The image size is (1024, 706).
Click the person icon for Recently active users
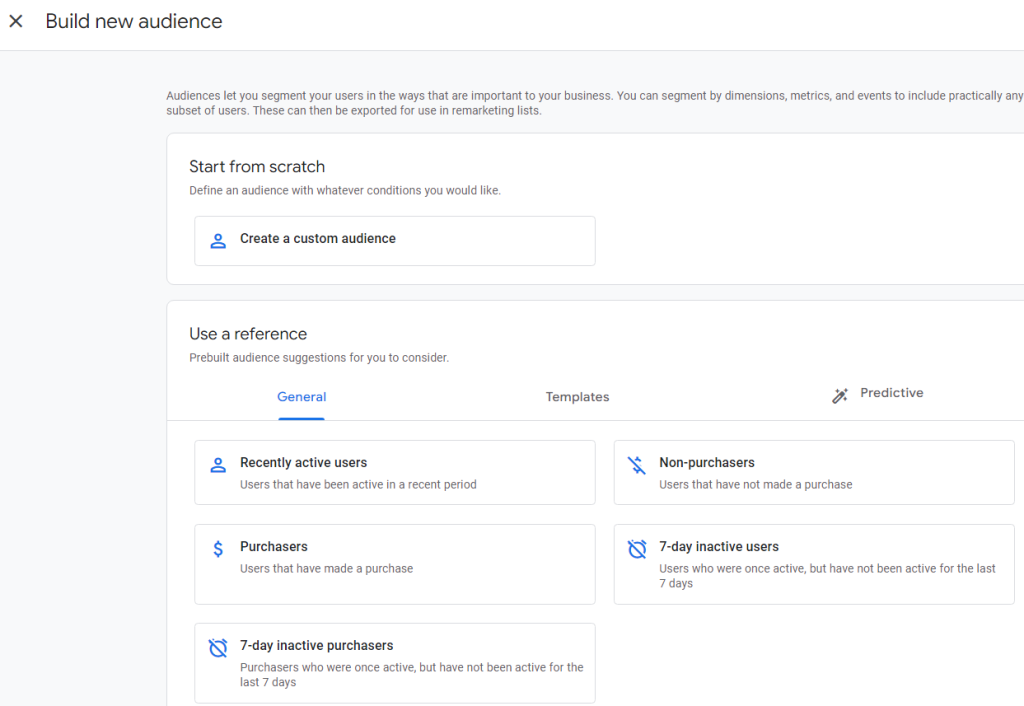coord(218,465)
